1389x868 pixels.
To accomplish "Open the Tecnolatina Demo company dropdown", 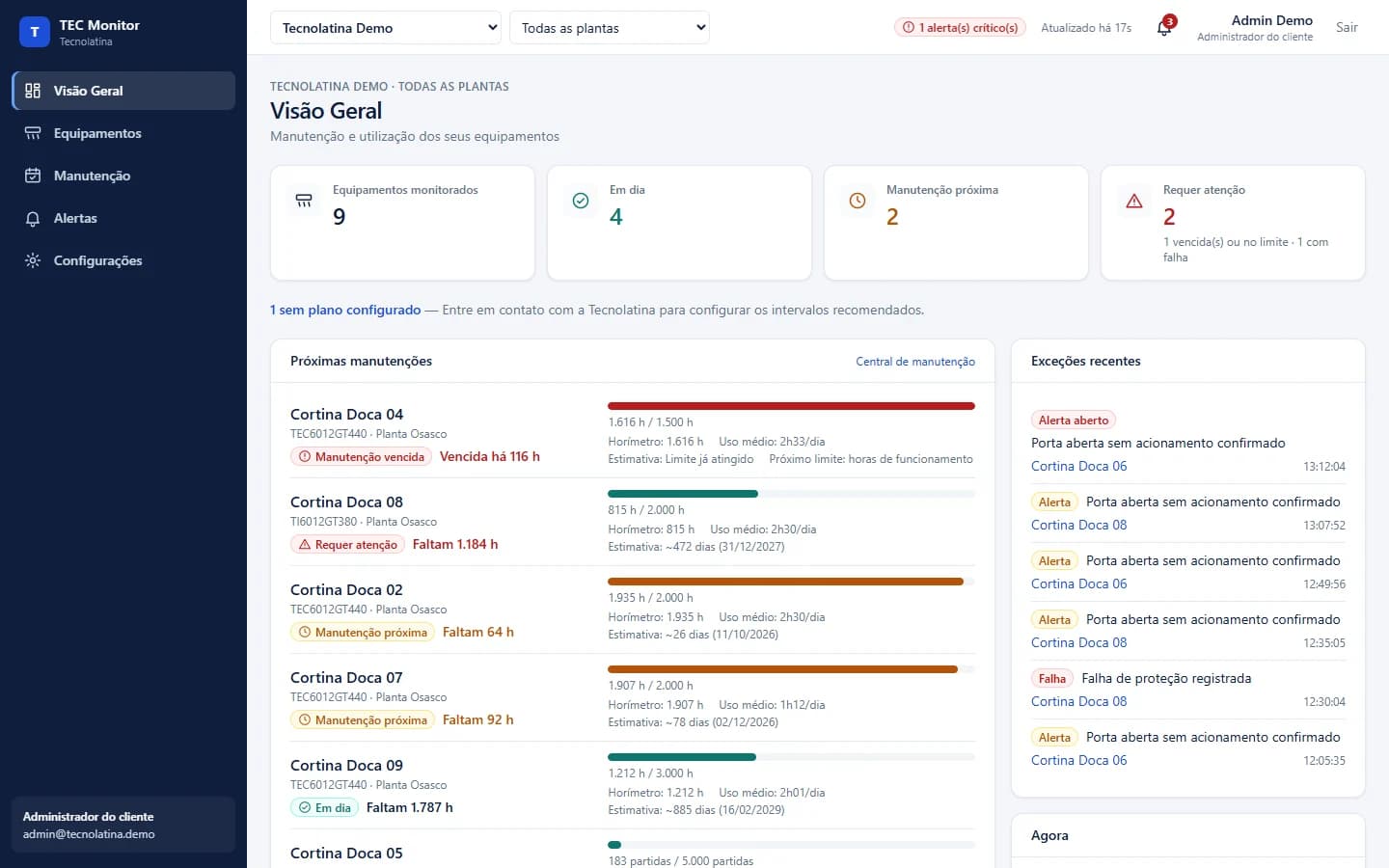I will 386,28.
